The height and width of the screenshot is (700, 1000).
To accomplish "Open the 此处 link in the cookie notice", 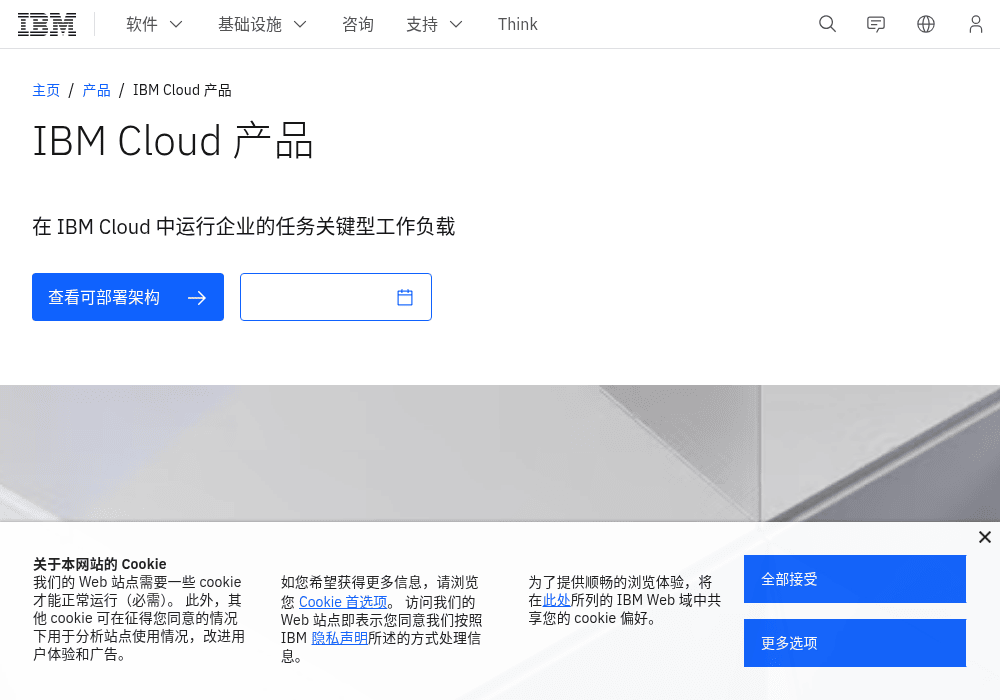I will 556,600.
